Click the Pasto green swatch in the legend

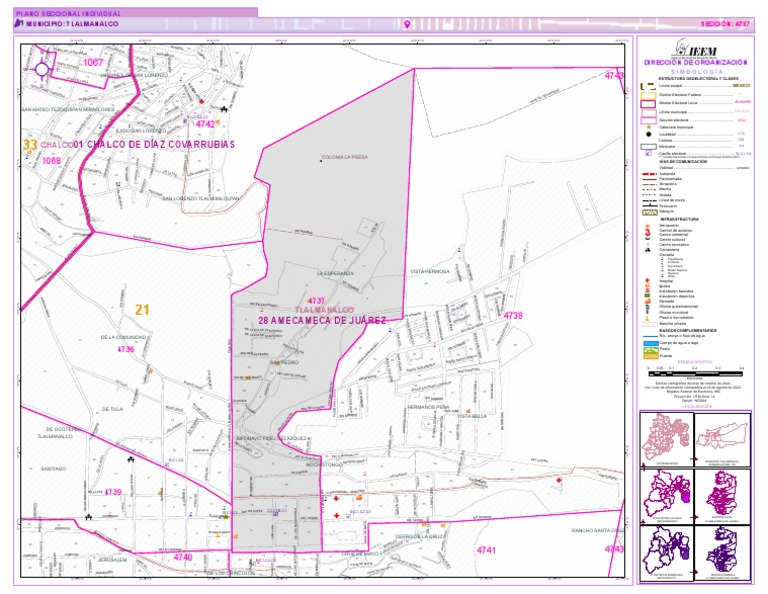click(650, 350)
